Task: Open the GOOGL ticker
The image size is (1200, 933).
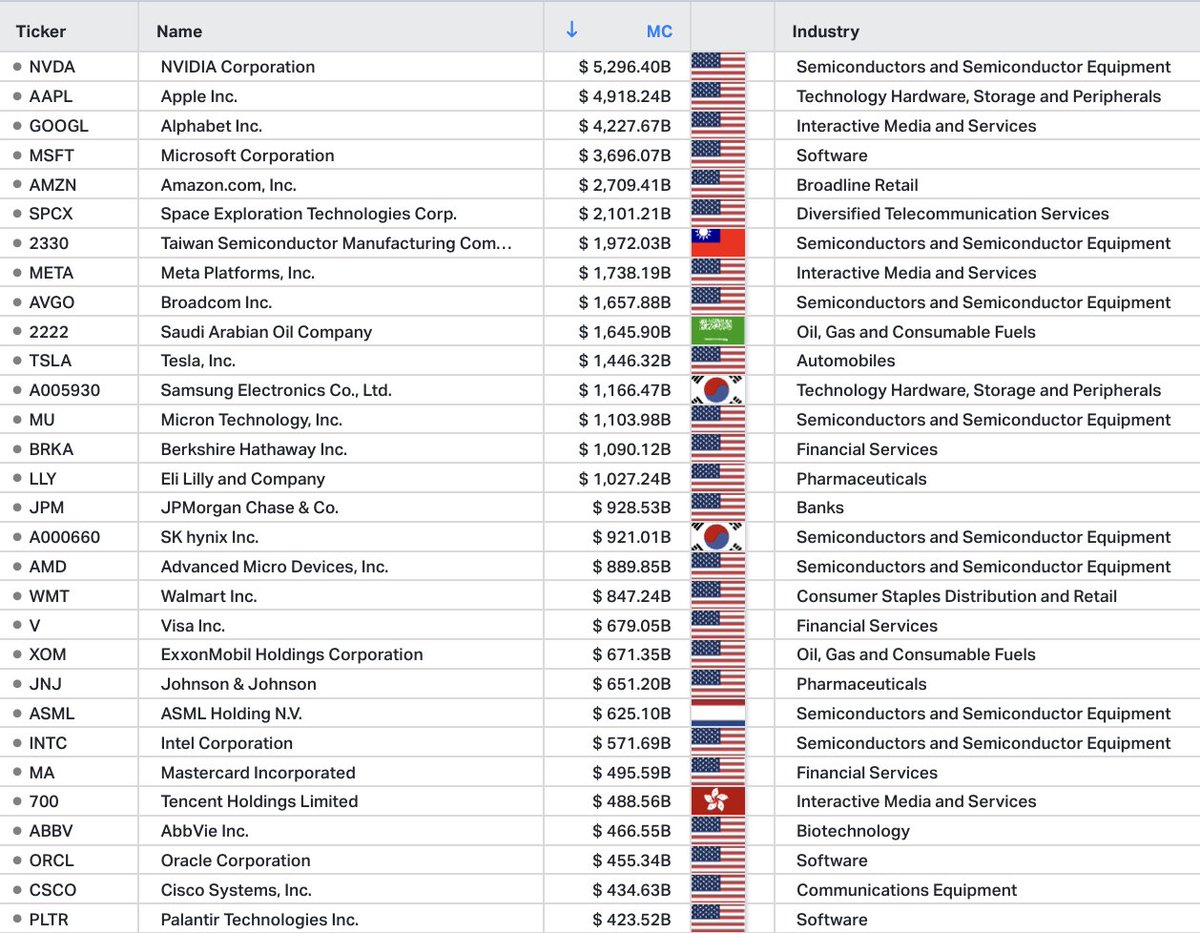Action: click(58, 126)
